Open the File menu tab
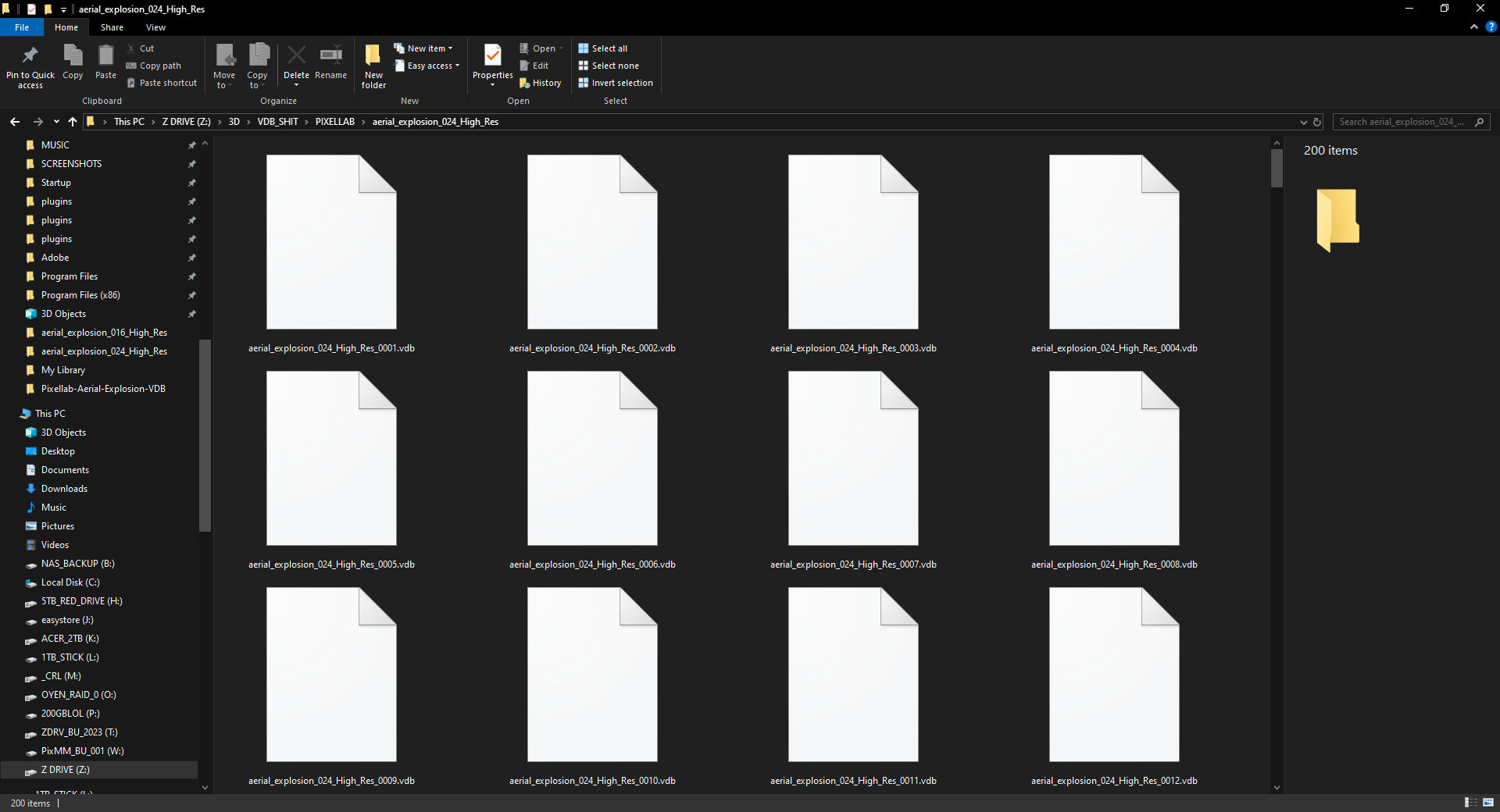Screen dimensions: 1500x812 pos(22,27)
